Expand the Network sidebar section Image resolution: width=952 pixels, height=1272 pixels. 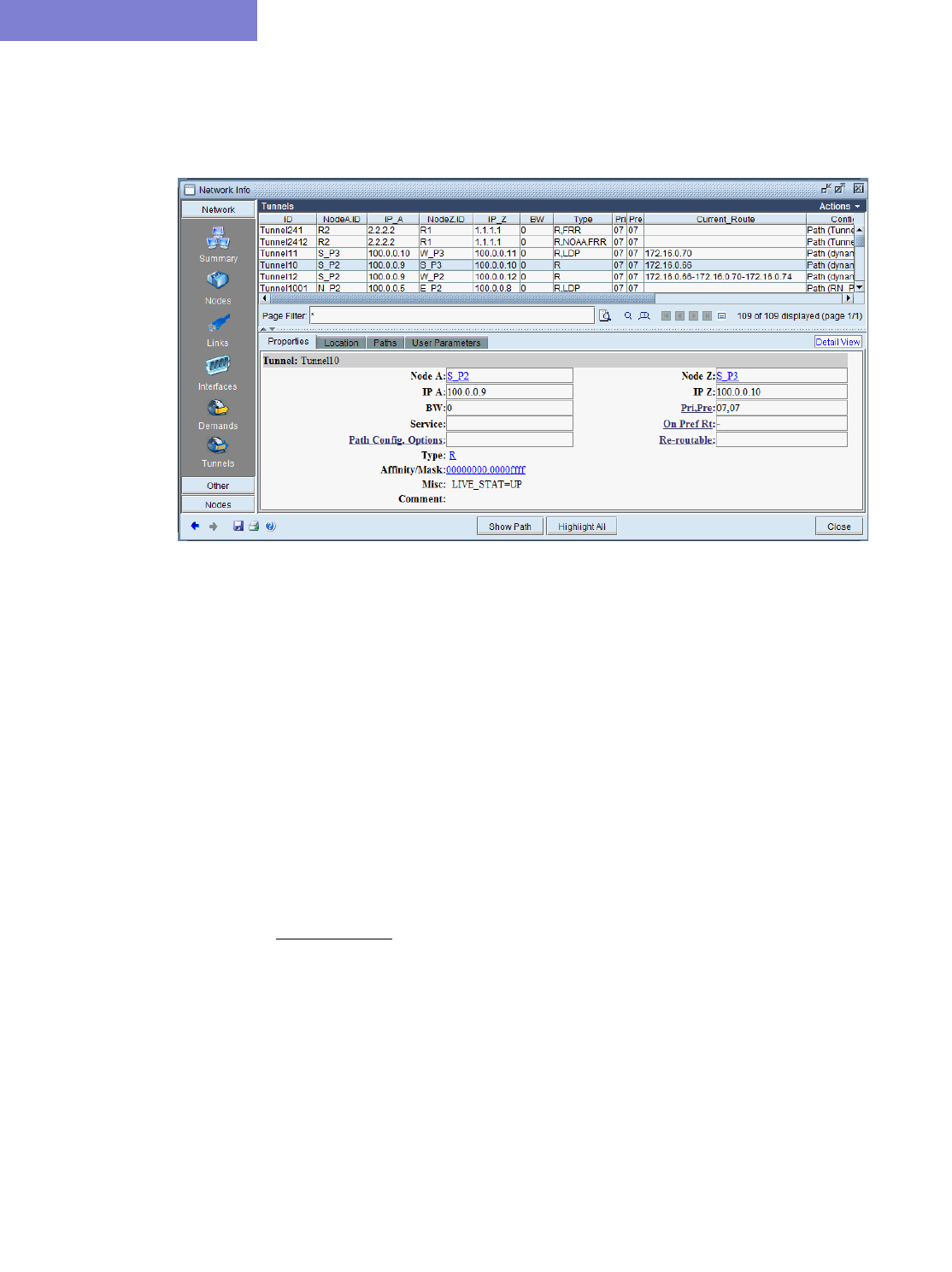[x=218, y=209]
